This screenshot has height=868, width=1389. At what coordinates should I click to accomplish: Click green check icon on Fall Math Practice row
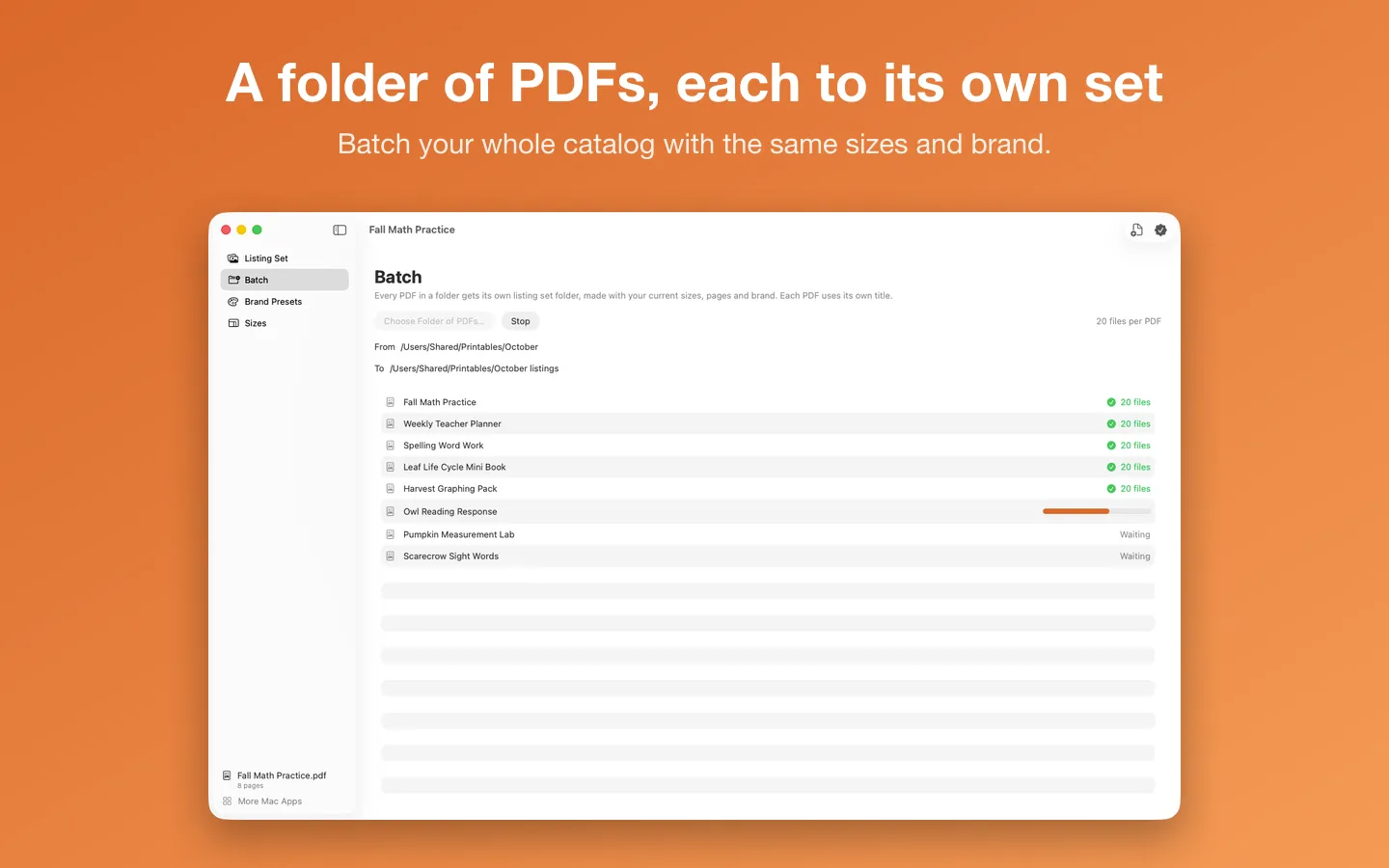[x=1111, y=402]
